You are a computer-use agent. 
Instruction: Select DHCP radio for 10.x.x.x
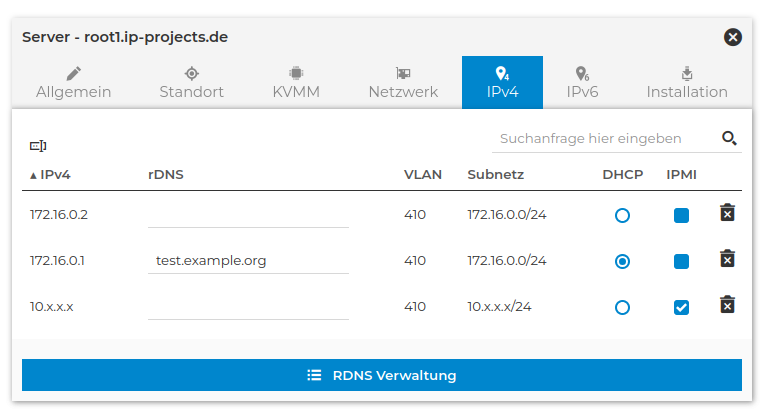623,307
